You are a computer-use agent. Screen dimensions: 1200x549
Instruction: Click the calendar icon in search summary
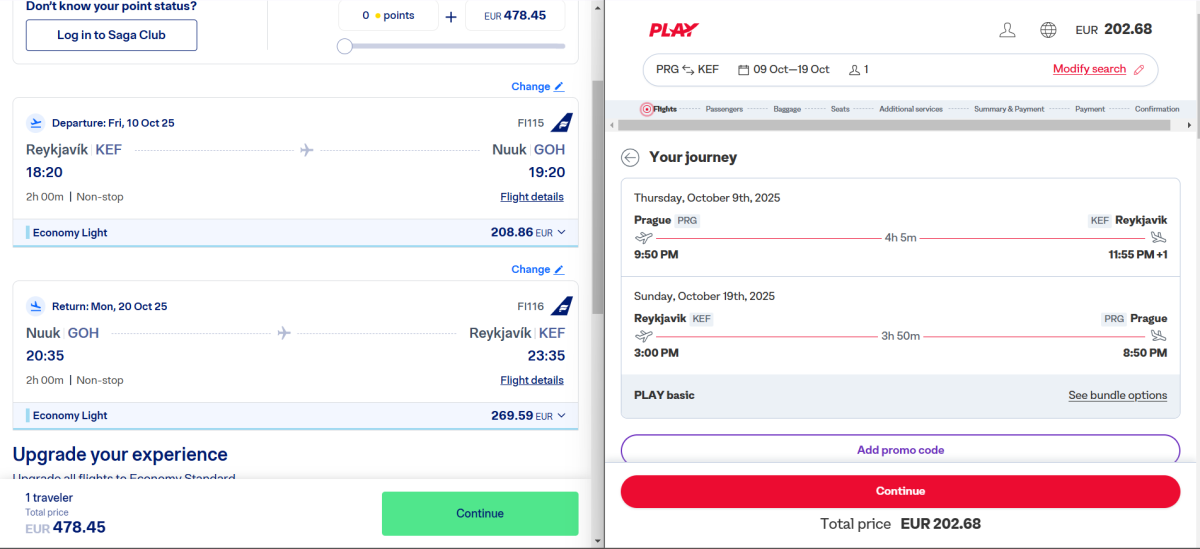743,70
